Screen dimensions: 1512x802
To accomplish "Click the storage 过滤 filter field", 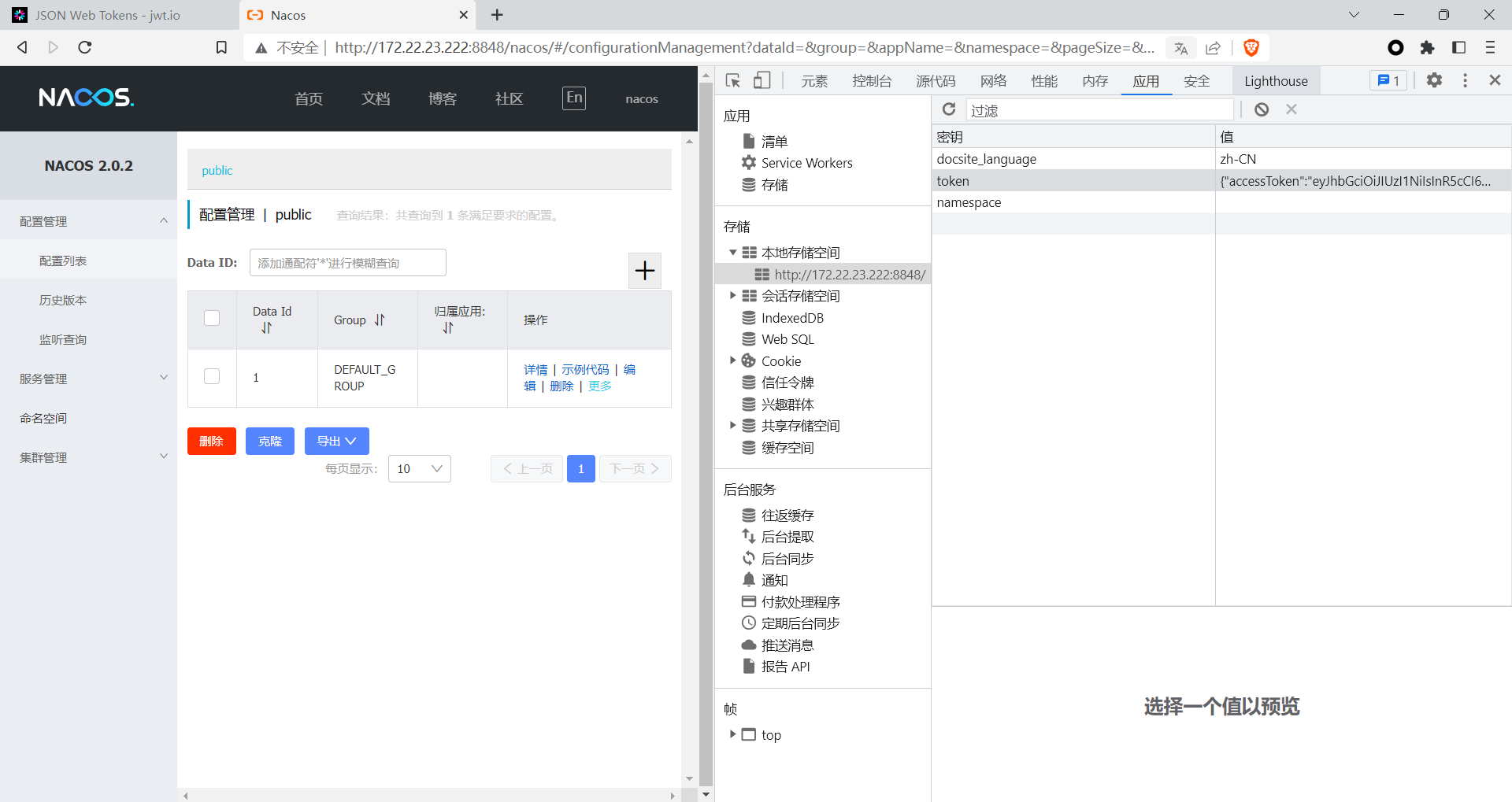I will (x=1099, y=110).
